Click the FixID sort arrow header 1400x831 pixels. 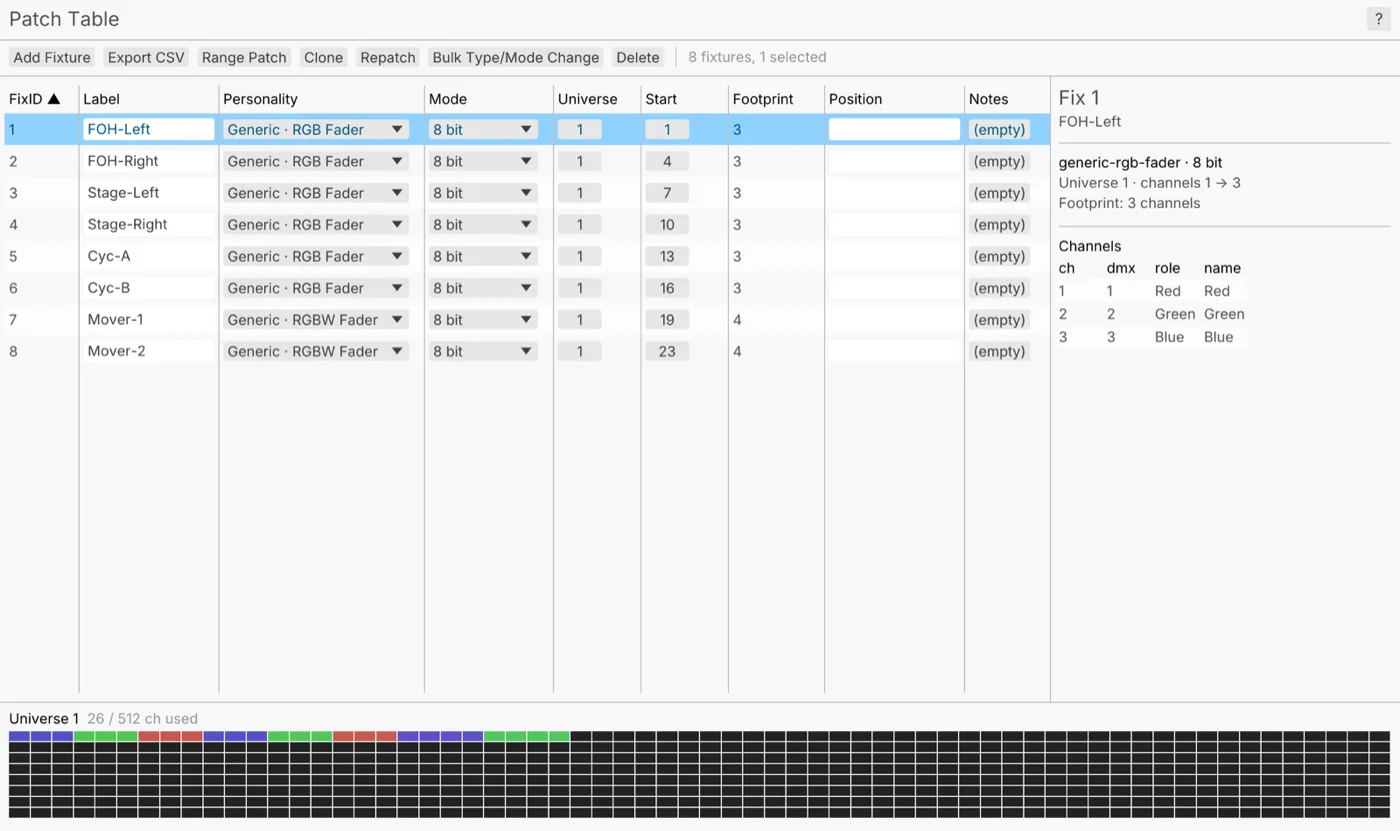click(x=35, y=99)
